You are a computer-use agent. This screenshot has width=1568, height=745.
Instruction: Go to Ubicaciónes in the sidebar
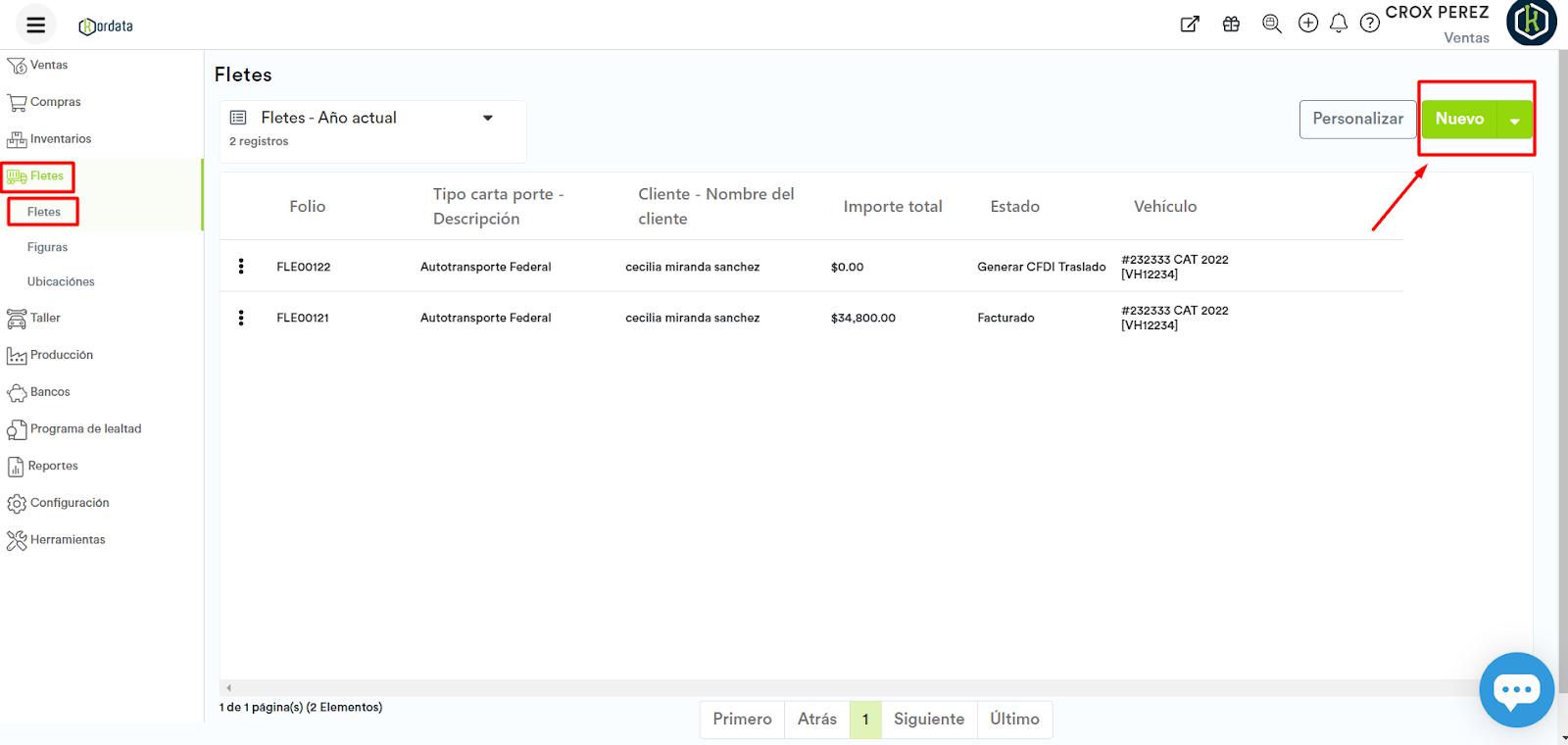61,282
